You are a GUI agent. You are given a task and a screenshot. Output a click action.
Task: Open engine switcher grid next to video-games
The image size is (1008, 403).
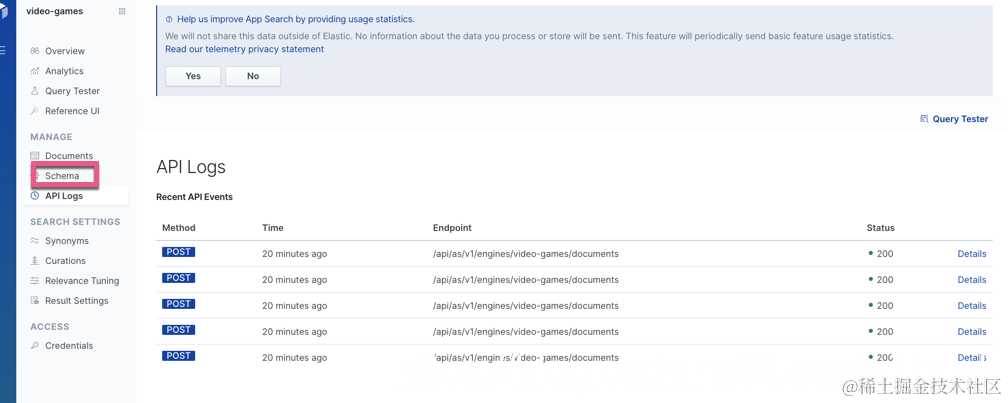[x=122, y=12]
